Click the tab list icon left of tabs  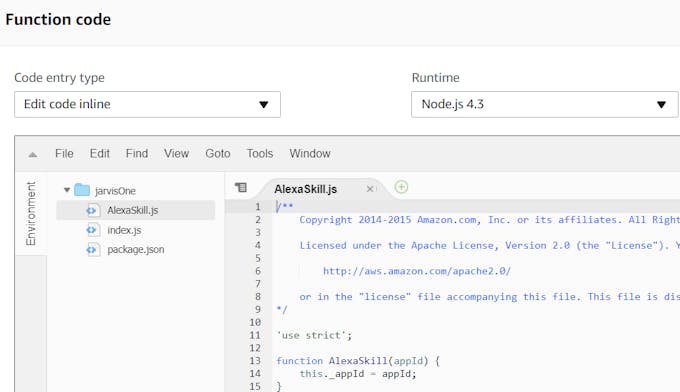click(241, 187)
